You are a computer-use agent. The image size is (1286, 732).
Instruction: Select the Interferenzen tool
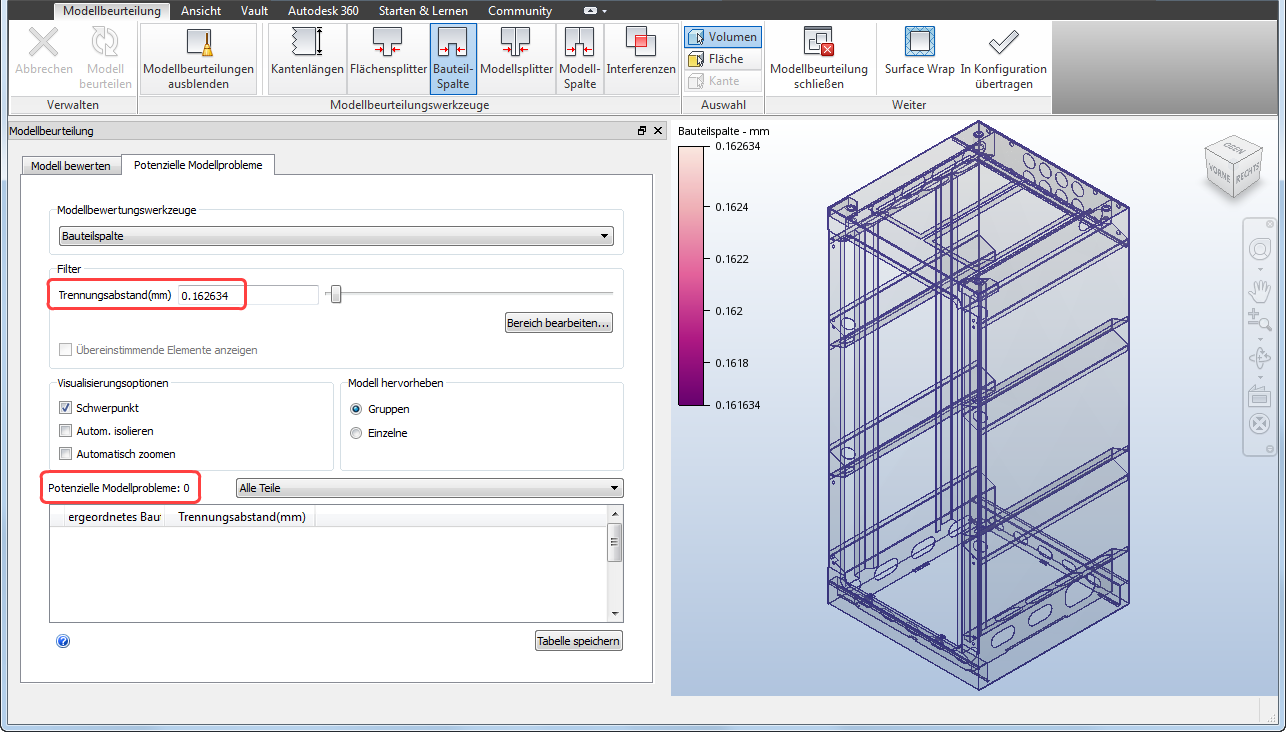pos(641,58)
